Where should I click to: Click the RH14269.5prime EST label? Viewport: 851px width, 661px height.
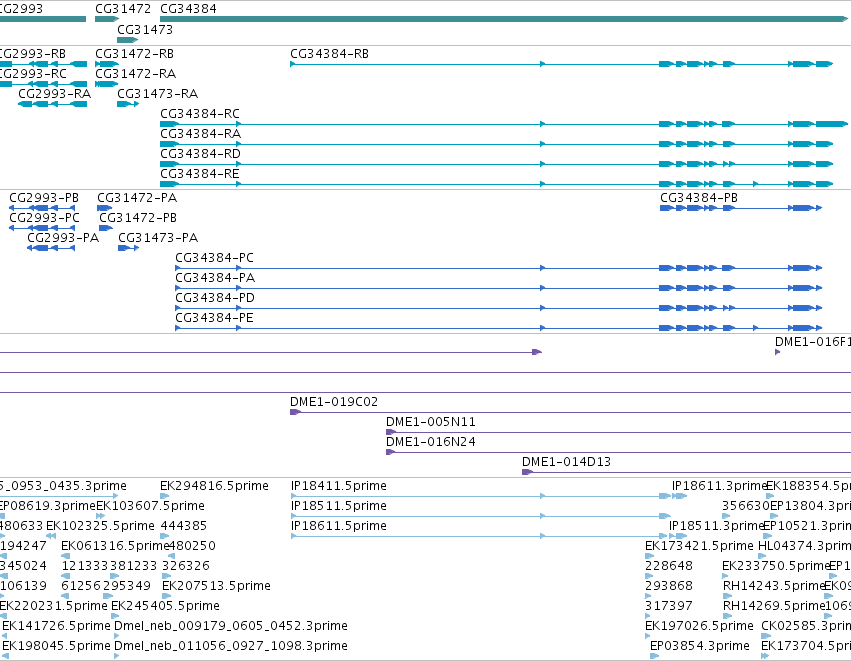pos(773,607)
